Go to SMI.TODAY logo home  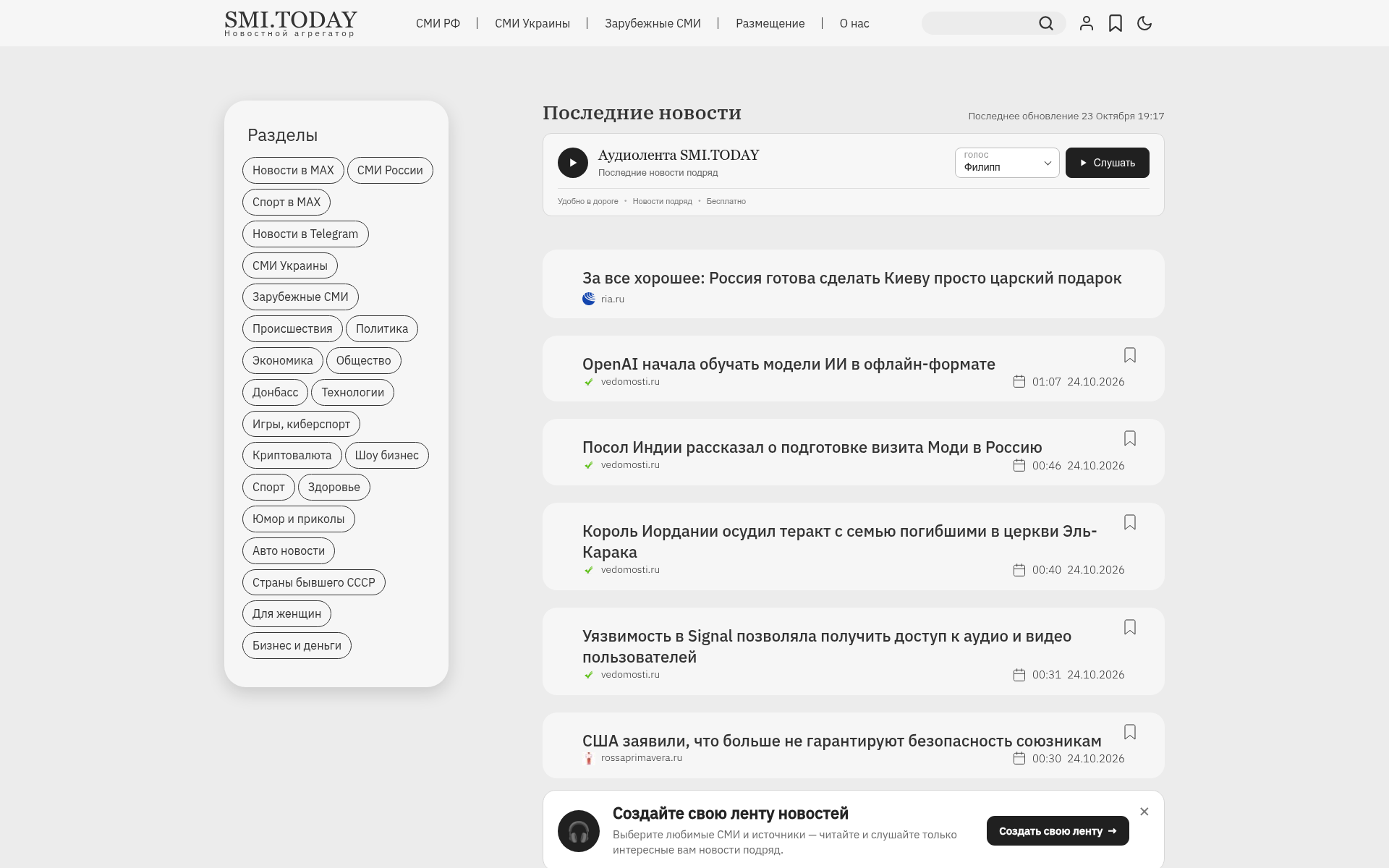pyautogui.click(x=291, y=23)
